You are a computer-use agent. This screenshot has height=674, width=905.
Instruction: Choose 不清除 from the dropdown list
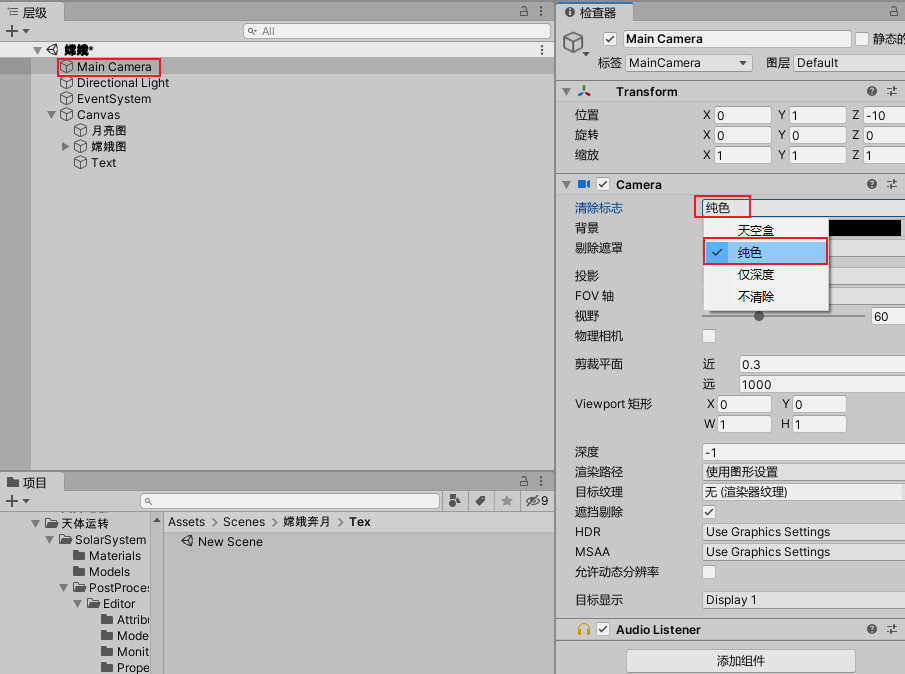pos(766,297)
